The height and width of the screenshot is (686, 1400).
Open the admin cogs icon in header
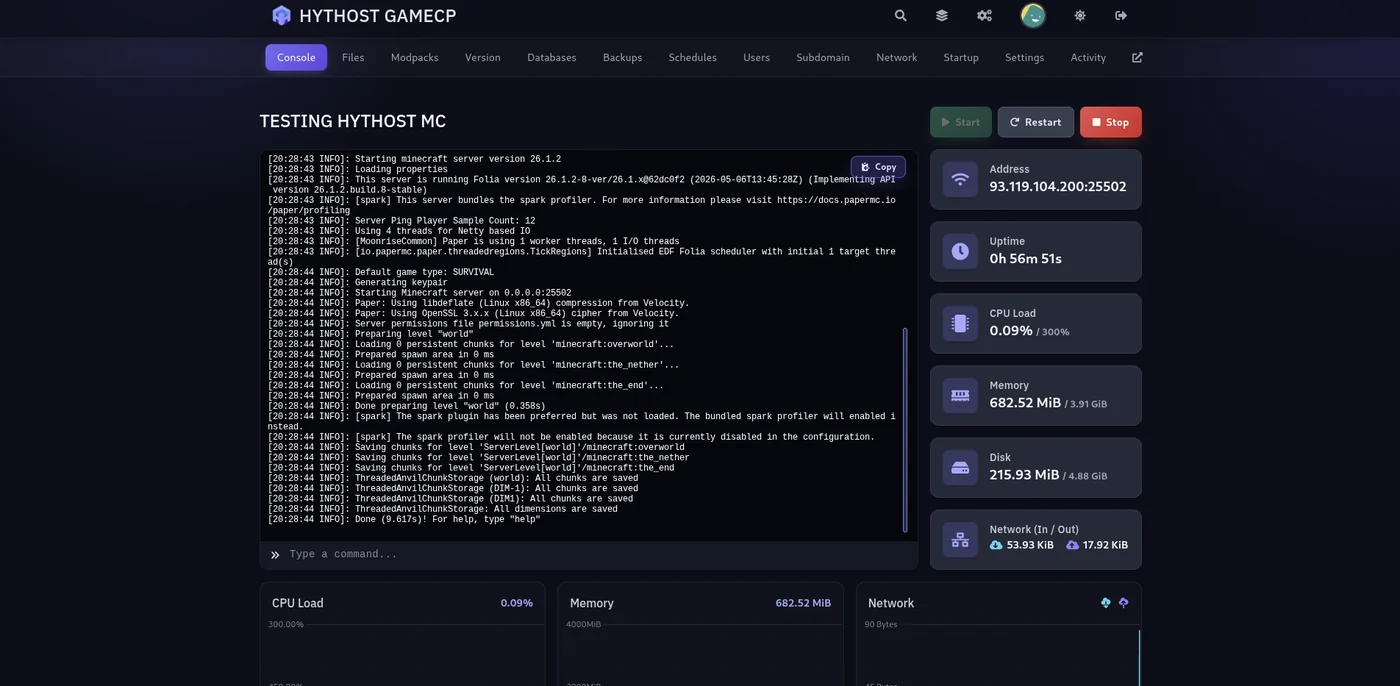984,15
